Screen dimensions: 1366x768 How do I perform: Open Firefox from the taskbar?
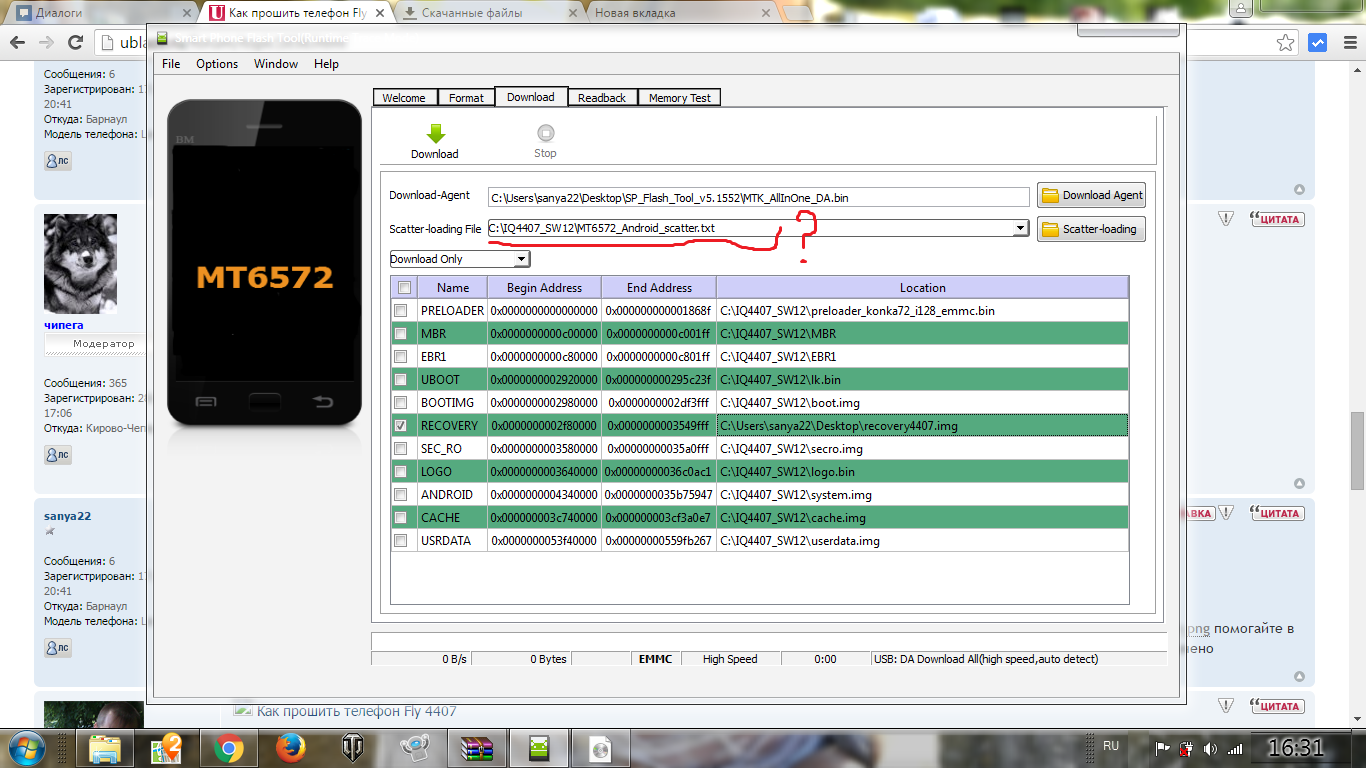pyautogui.click(x=290, y=748)
